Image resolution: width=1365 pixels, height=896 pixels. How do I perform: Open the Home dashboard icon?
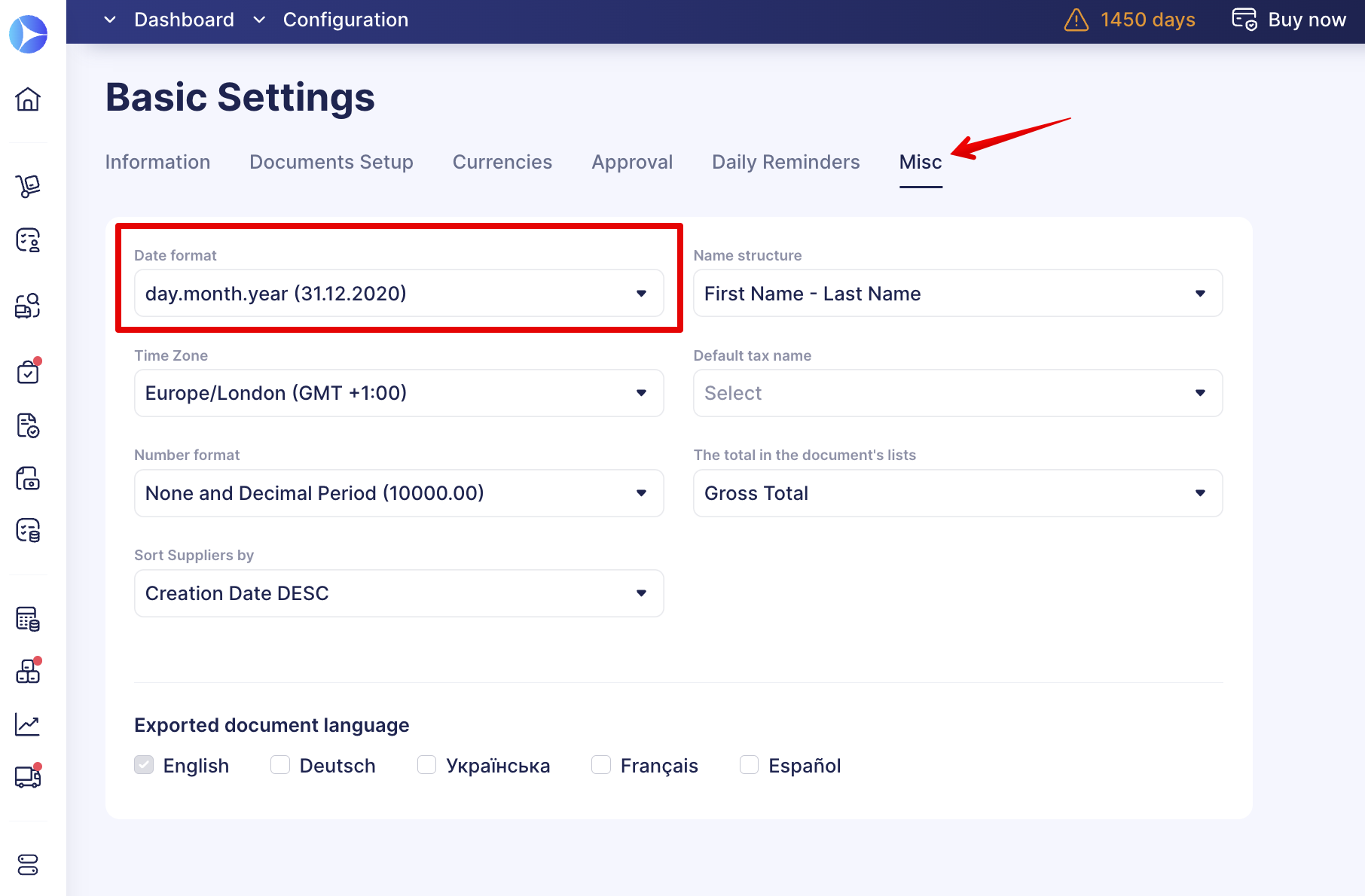click(x=28, y=99)
